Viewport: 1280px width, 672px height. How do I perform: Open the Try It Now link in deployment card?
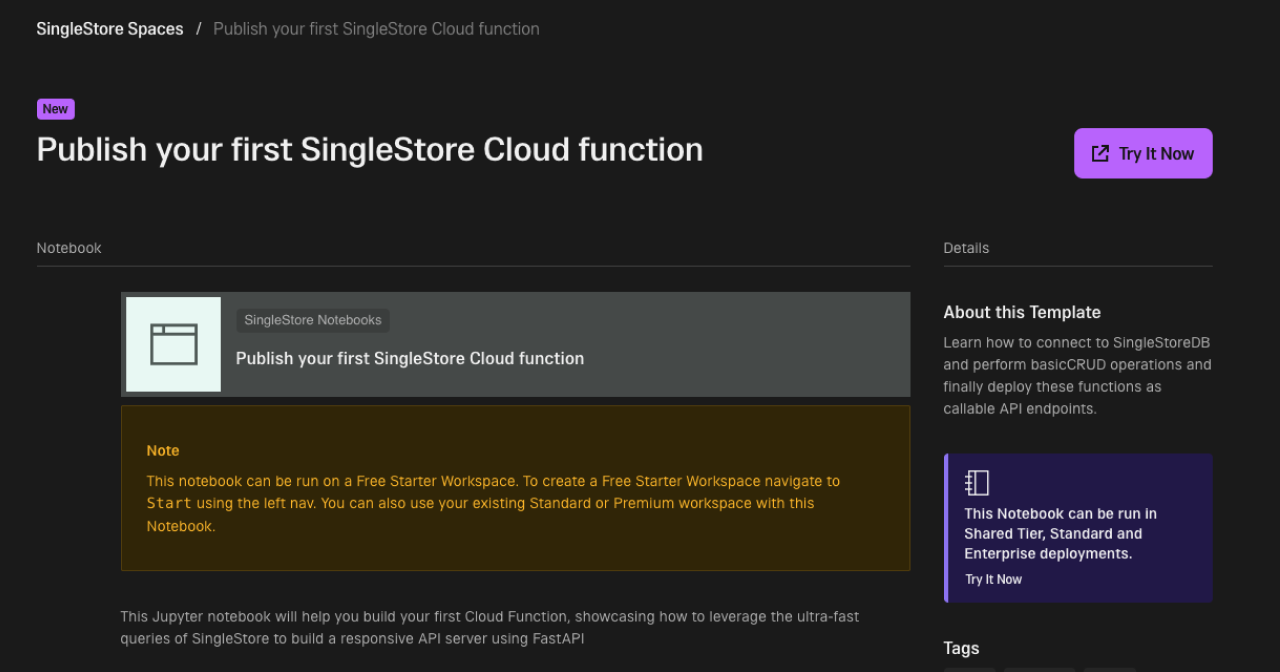pos(993,578)
